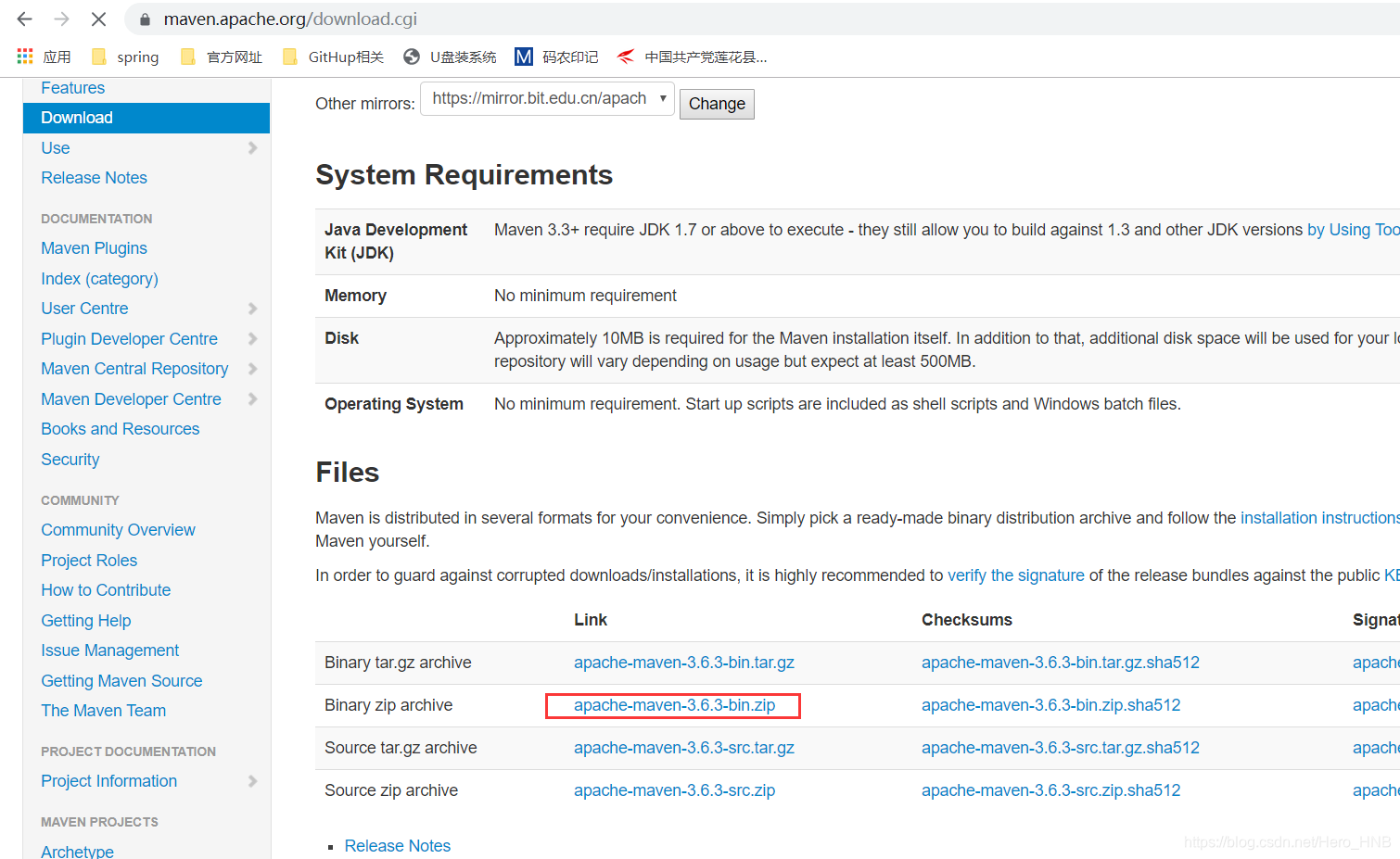Open the by Using Toolchains link
1400x859 pixels.
click(x=1353, y=230)
